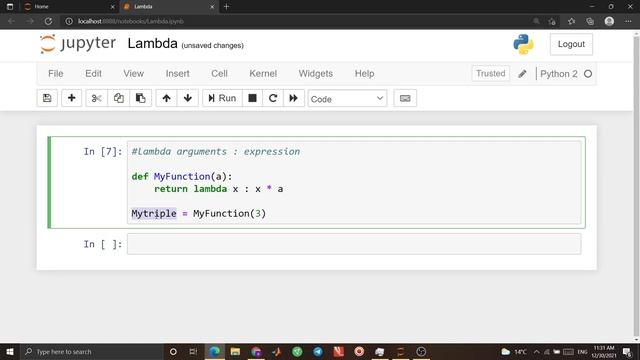Screen dimensions: 640x360
Task: Restart the kernel with circular arrow icon
Action: coord(273,98)
